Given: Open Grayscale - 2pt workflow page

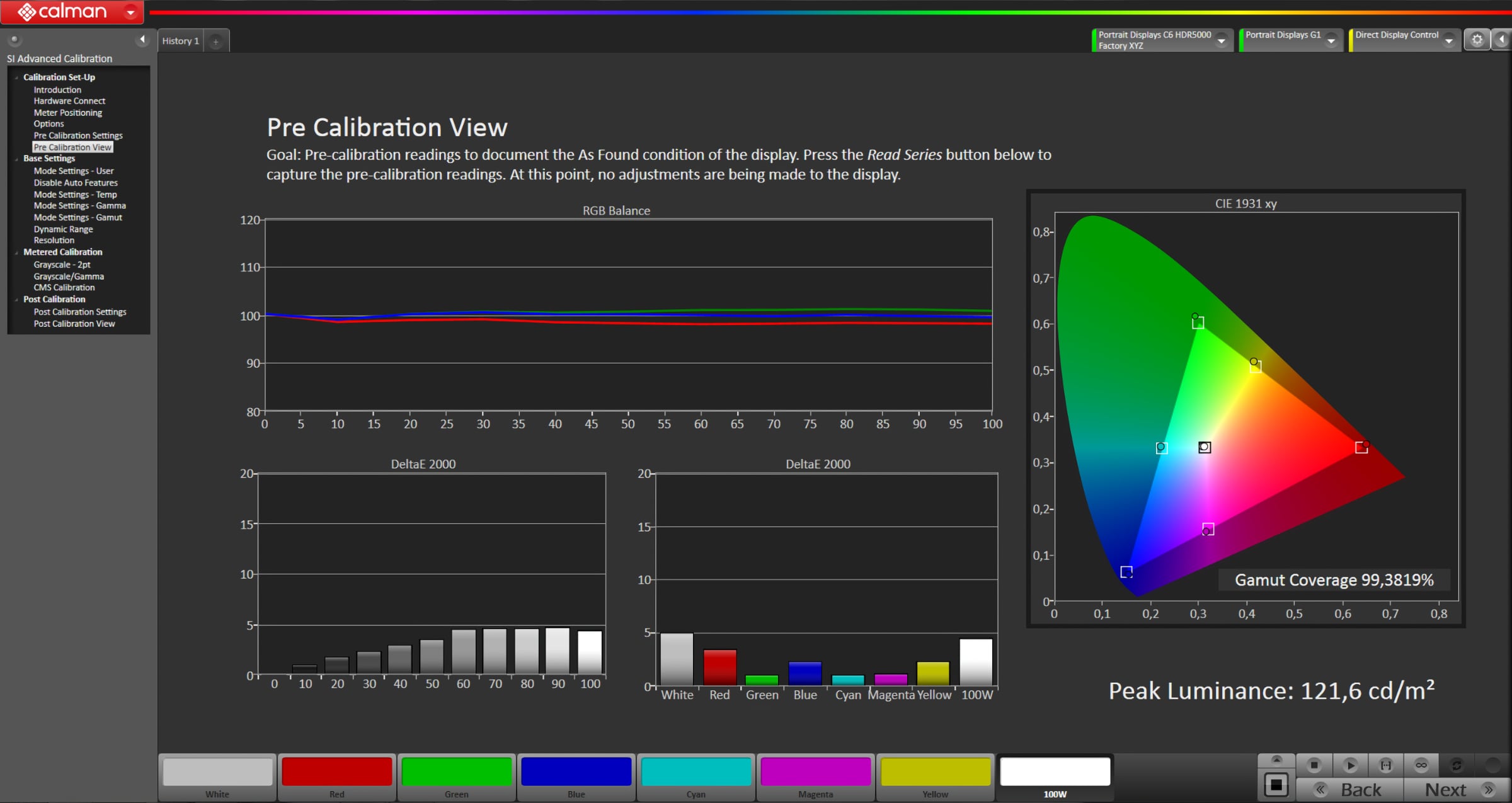Looking at the screenshot, I should (x=62, y=265).
